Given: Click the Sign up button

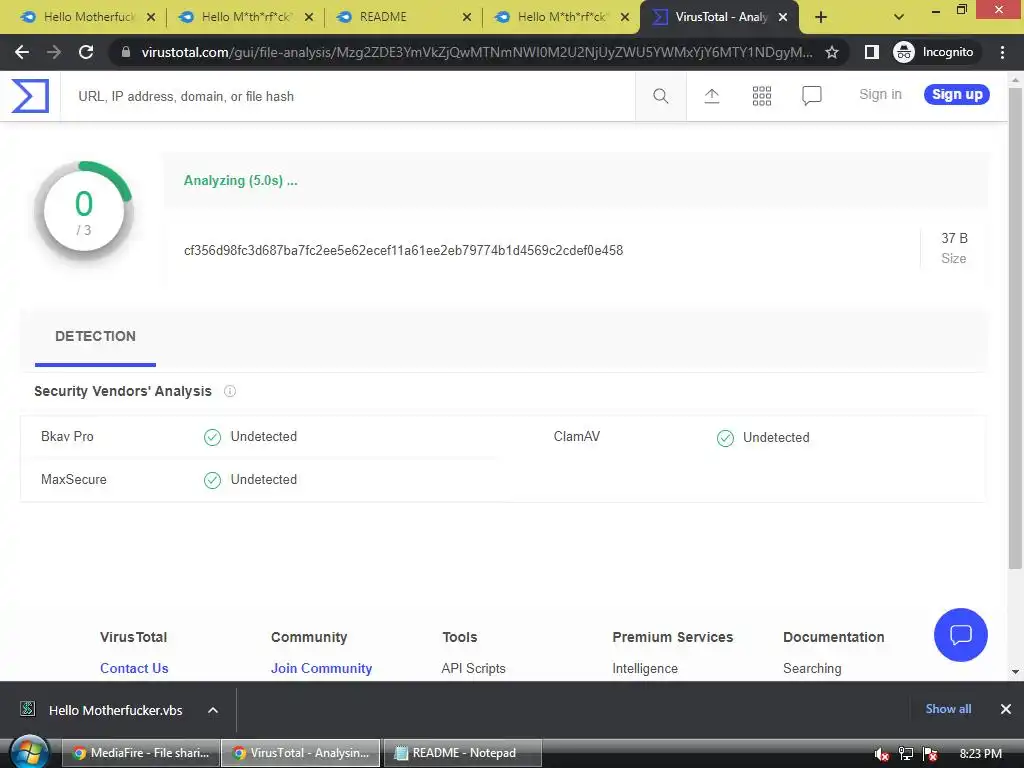Looking at the screenshot, I should point(957,95).
